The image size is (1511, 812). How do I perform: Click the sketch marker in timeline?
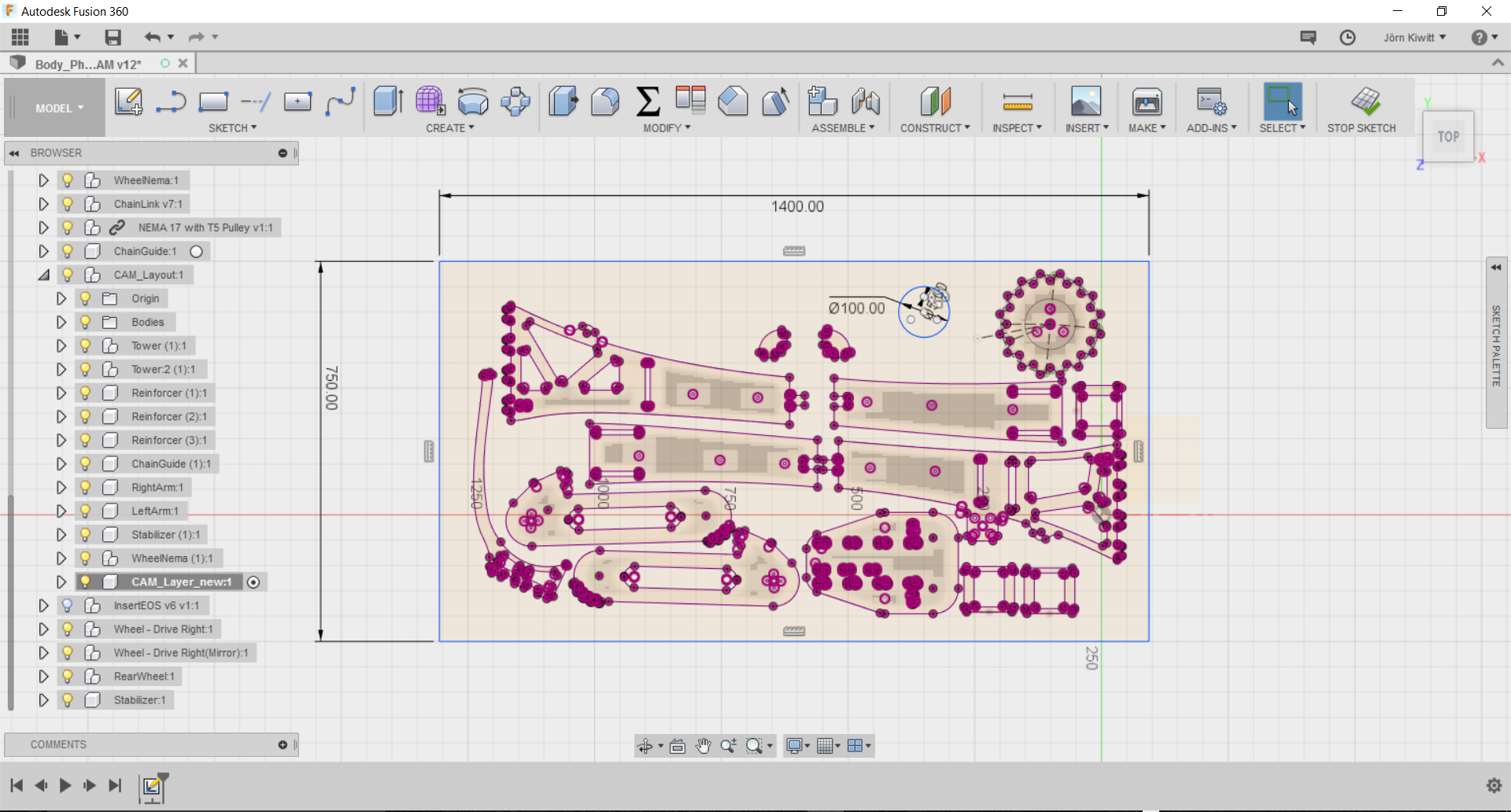(x=152, y=786)
